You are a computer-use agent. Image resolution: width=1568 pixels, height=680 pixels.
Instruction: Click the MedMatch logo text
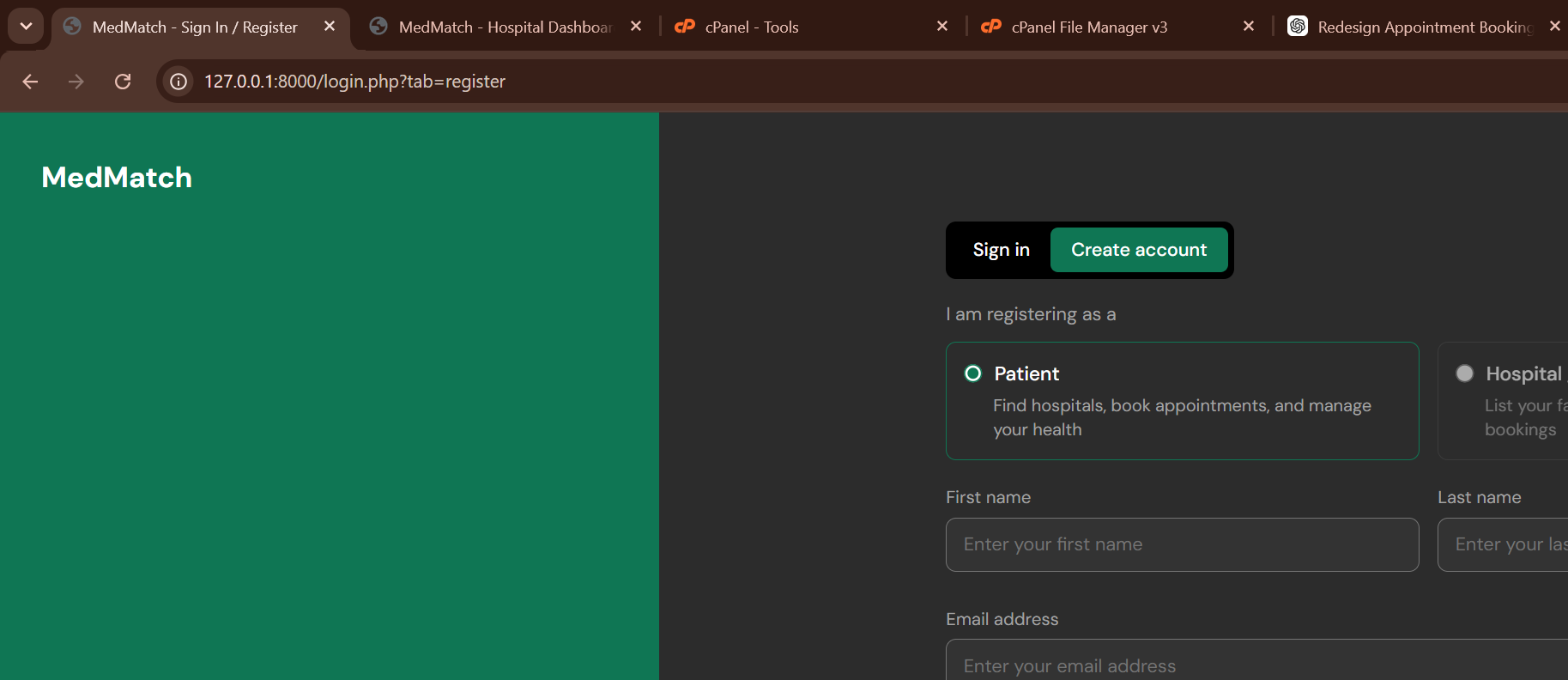[117, 178]
